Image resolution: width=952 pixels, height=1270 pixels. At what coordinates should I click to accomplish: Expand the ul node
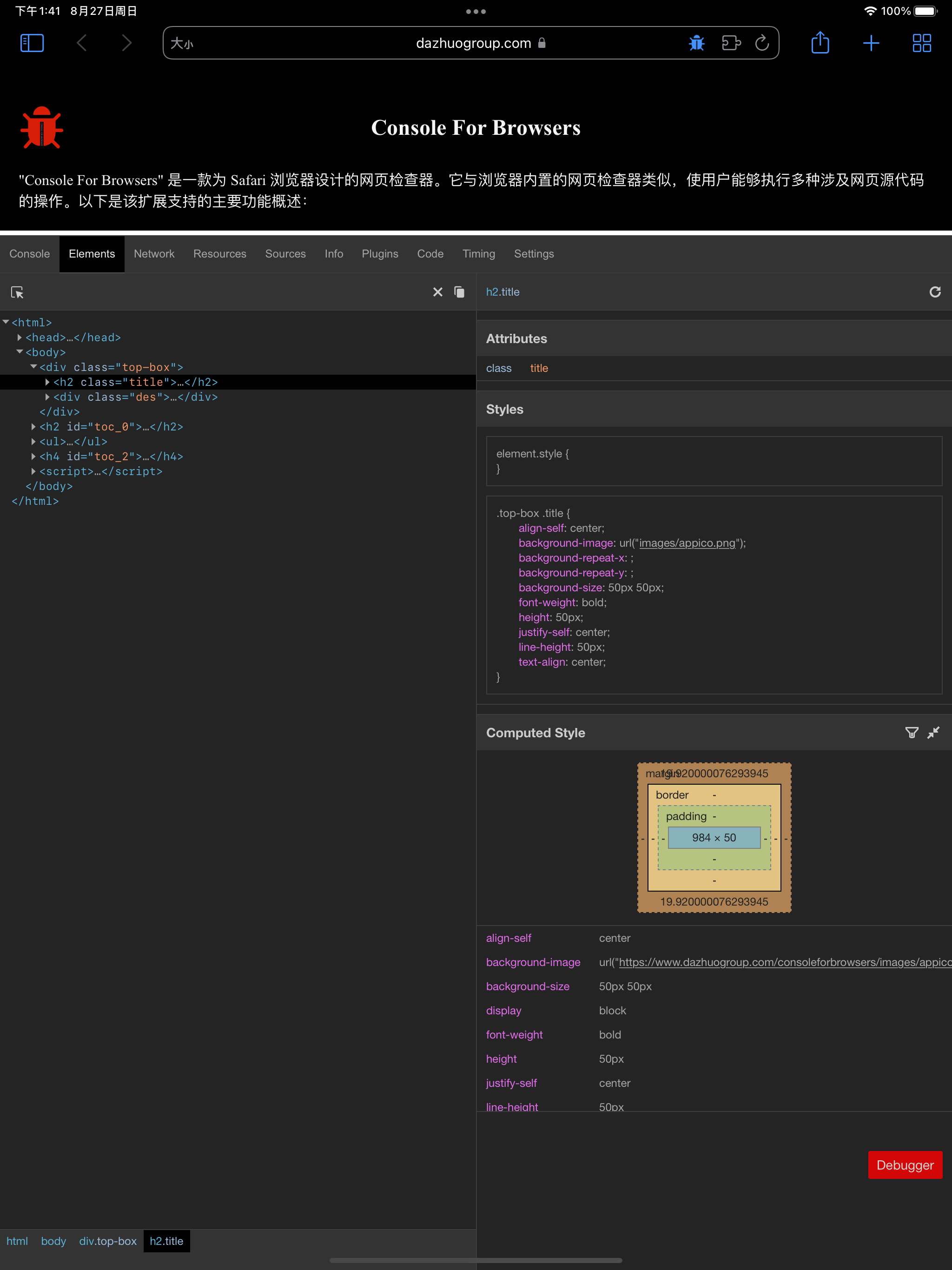coord(33,442)
